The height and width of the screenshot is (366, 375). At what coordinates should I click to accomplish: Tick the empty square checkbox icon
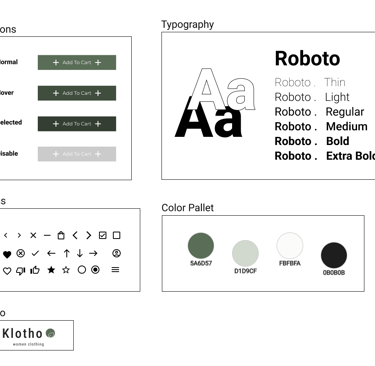point(116,235)
